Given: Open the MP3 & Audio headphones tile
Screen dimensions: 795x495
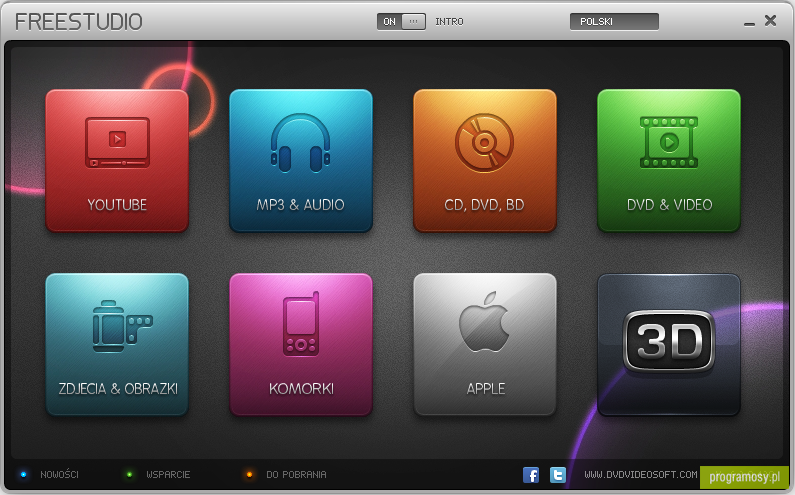Looking at the screenshot, I should point(301,161).
